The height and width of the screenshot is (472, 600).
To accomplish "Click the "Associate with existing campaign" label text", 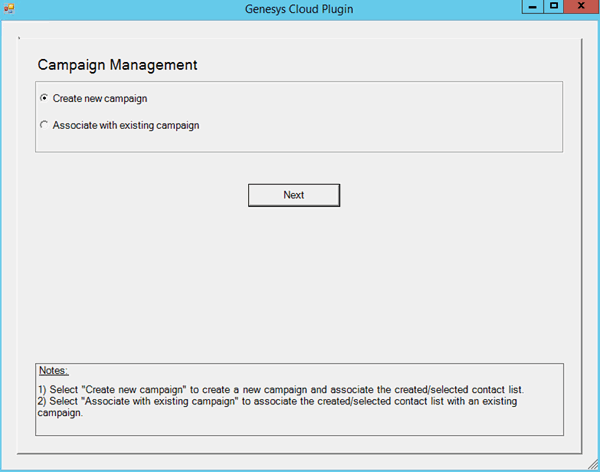I will [x=126, y=126].
